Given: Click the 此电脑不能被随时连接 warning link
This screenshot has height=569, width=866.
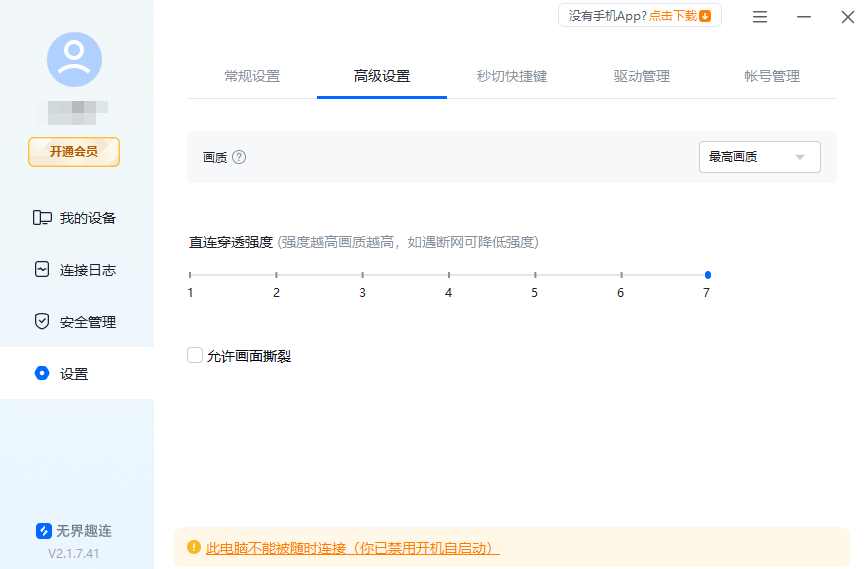Looking at the screenshot, I should pos(352,548).
